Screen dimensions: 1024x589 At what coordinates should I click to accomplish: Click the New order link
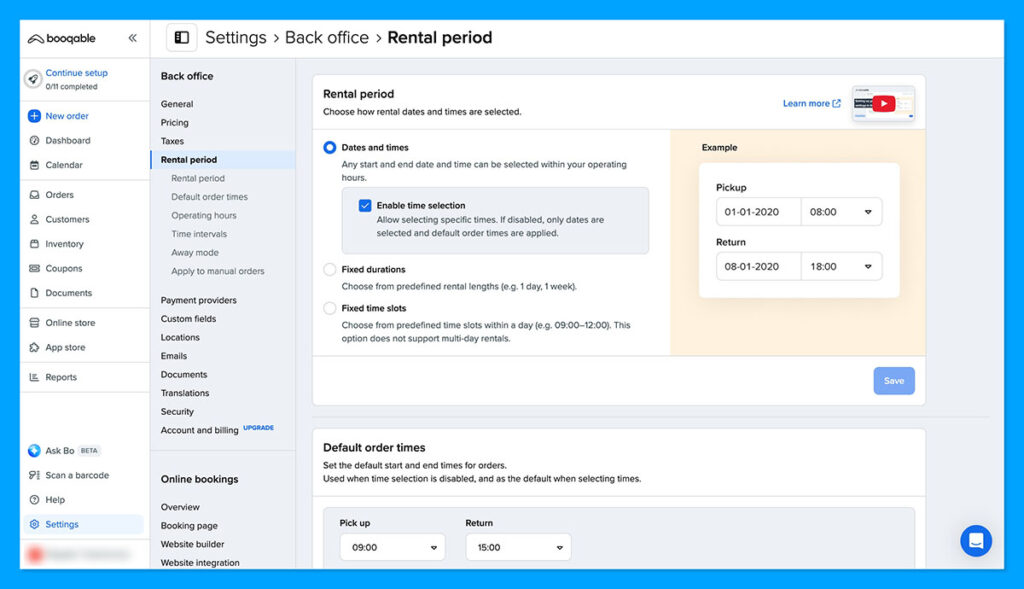tap(67, 116)
